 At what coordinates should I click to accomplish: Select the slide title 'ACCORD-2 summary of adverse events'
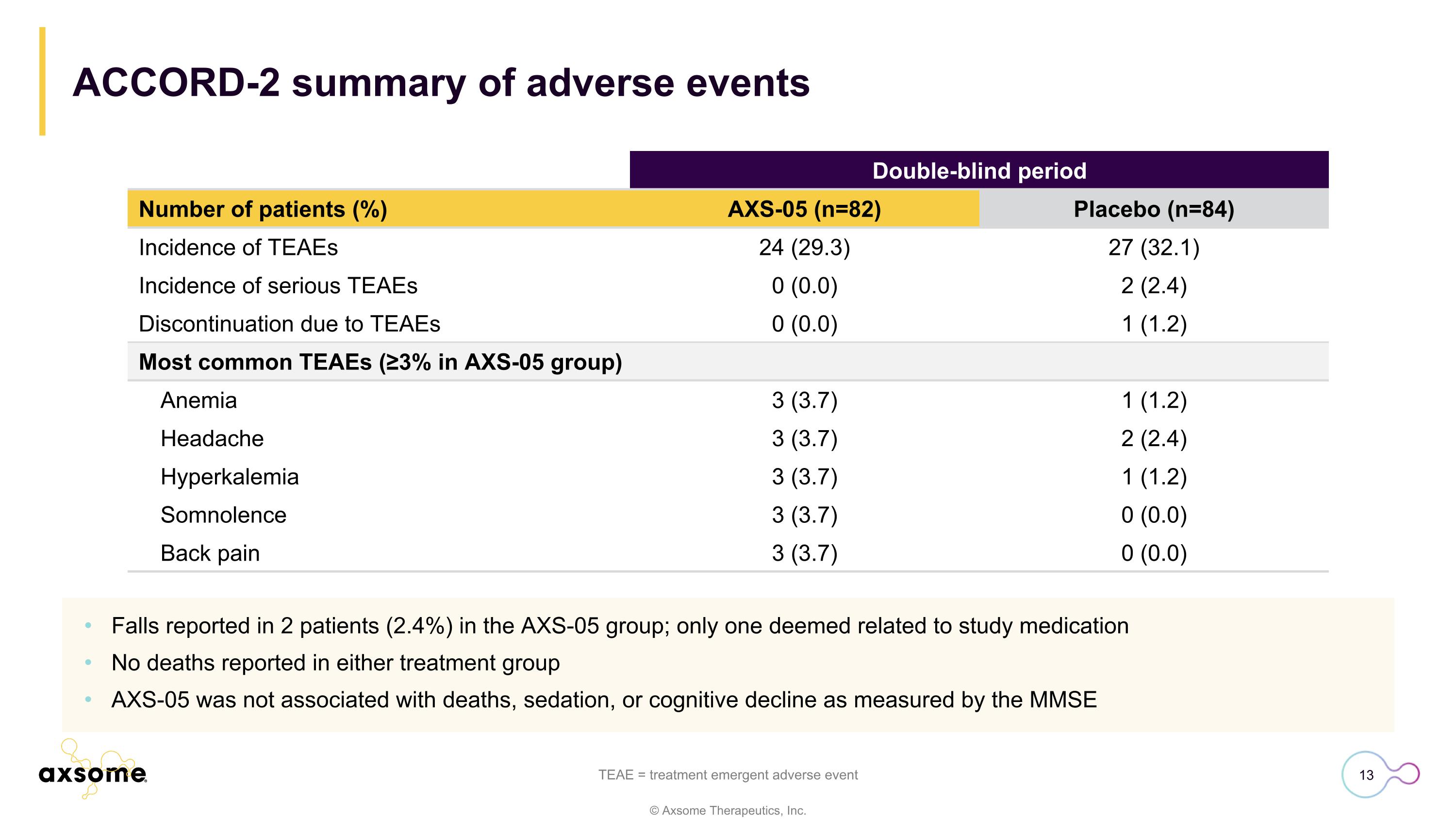point(441,83)
